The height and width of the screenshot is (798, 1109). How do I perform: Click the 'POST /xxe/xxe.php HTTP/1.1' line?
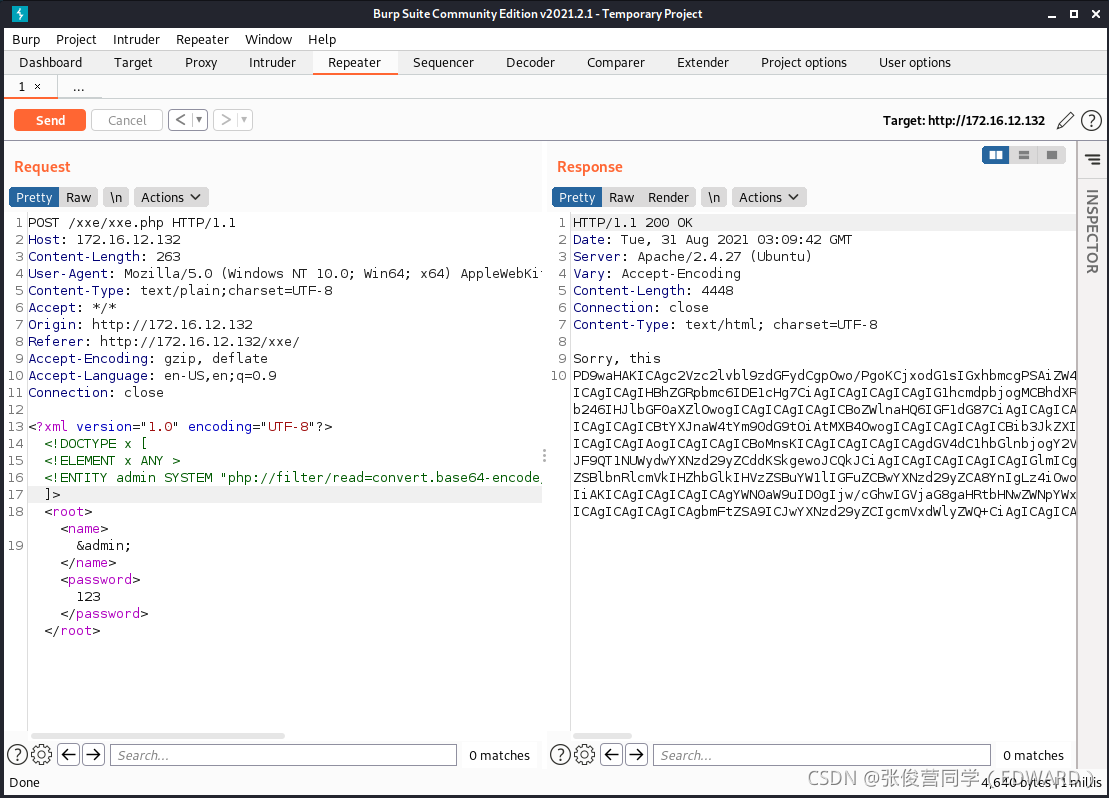pos(132,223)
